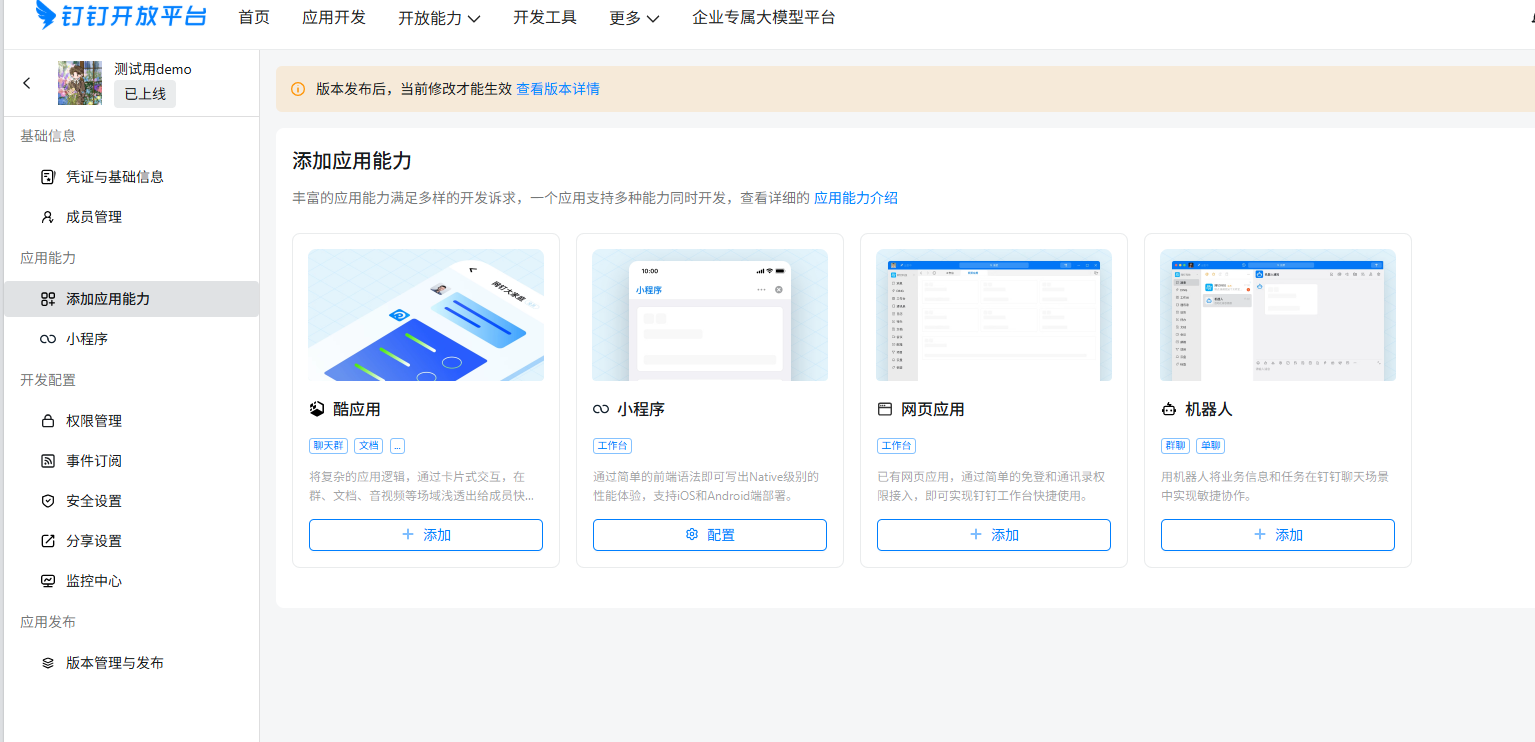Image resolution: width=1535 pixels, height=742 pixels.
Task: Add the 酷应用 capability
Action: pyautogui.click(x=426, y=535)
